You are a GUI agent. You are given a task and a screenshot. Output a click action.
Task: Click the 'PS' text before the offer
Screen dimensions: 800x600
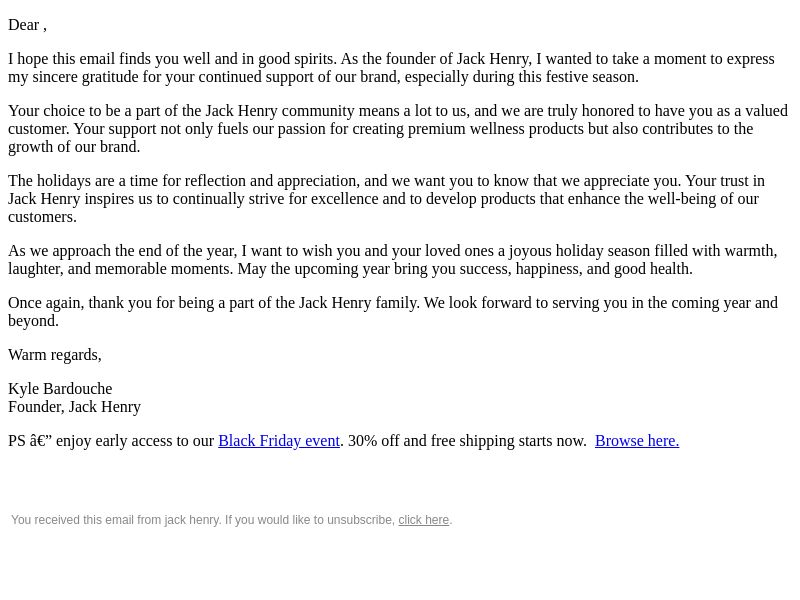tap(17, 441)
